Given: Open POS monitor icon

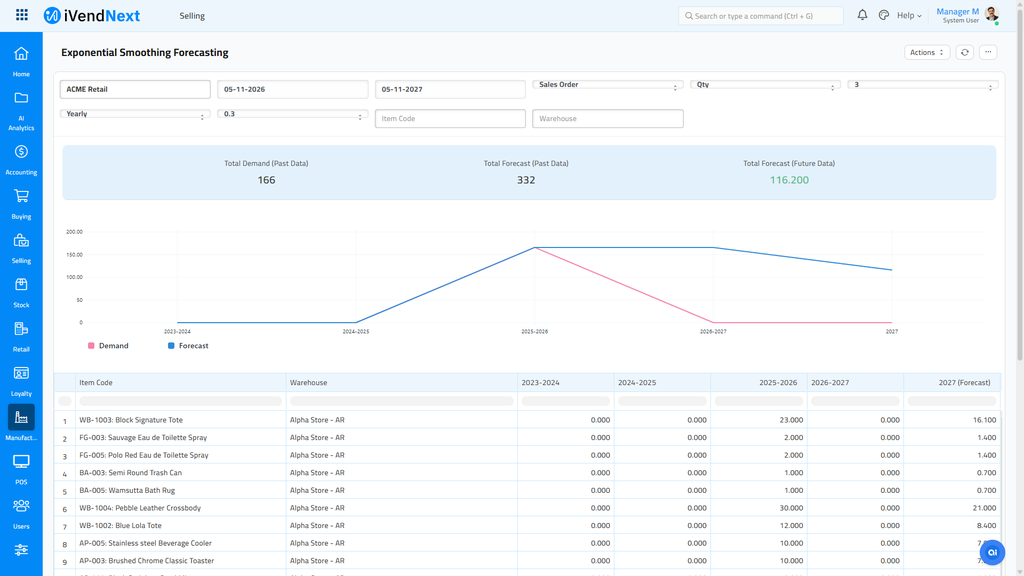Looking at the screenshot, I should pyautogui.click(x=21, y=462).
